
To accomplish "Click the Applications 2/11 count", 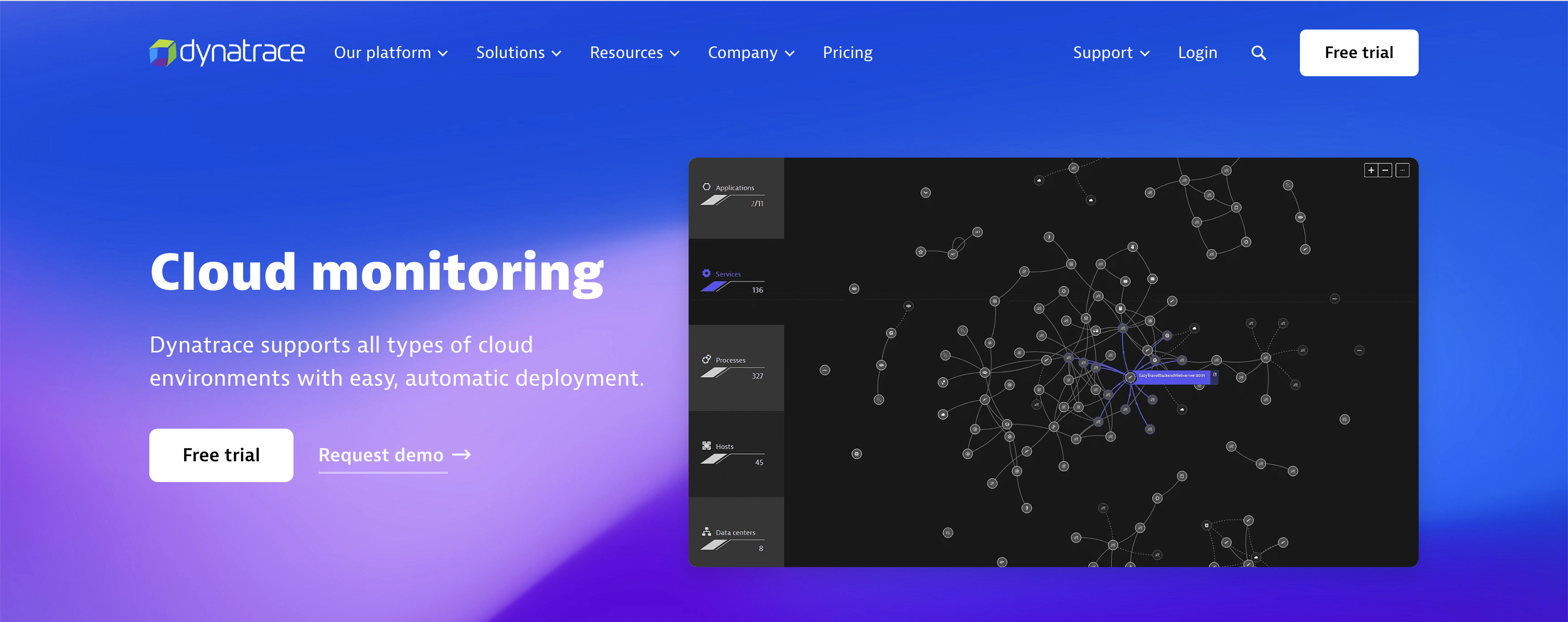I will click(x=757, y=204).
